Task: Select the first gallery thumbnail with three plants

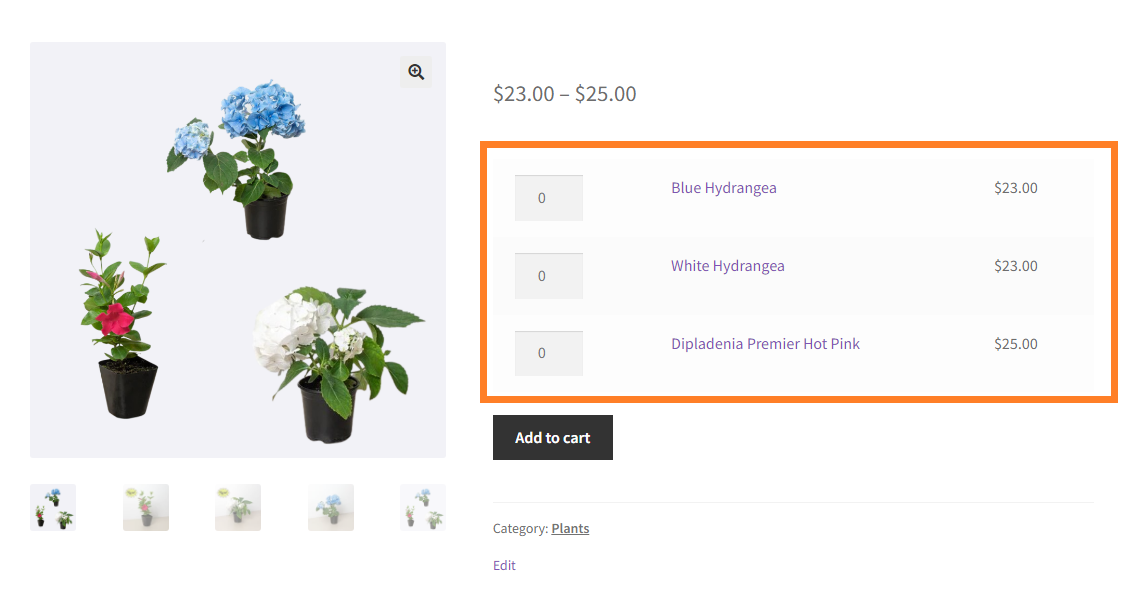Action: pyautogui.click(x=53, y=508)
